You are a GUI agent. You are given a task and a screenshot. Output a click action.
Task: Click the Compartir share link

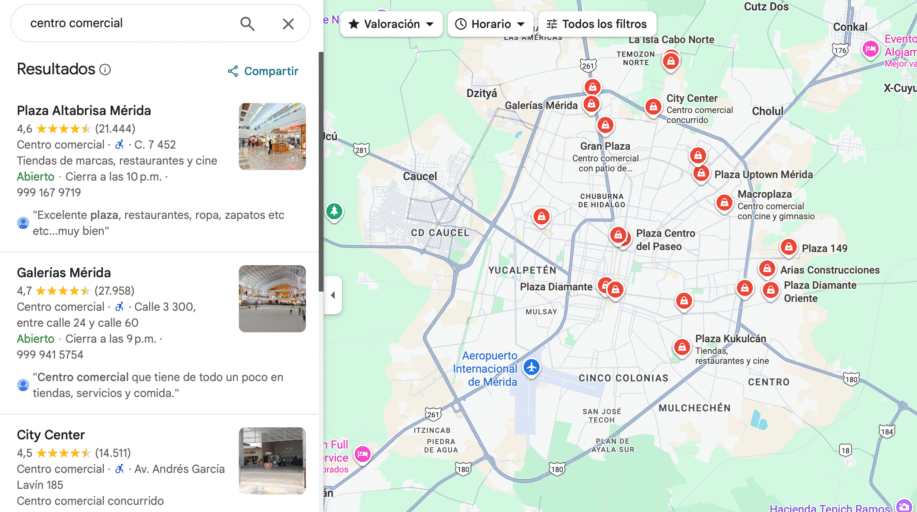[x=263, y=71]
